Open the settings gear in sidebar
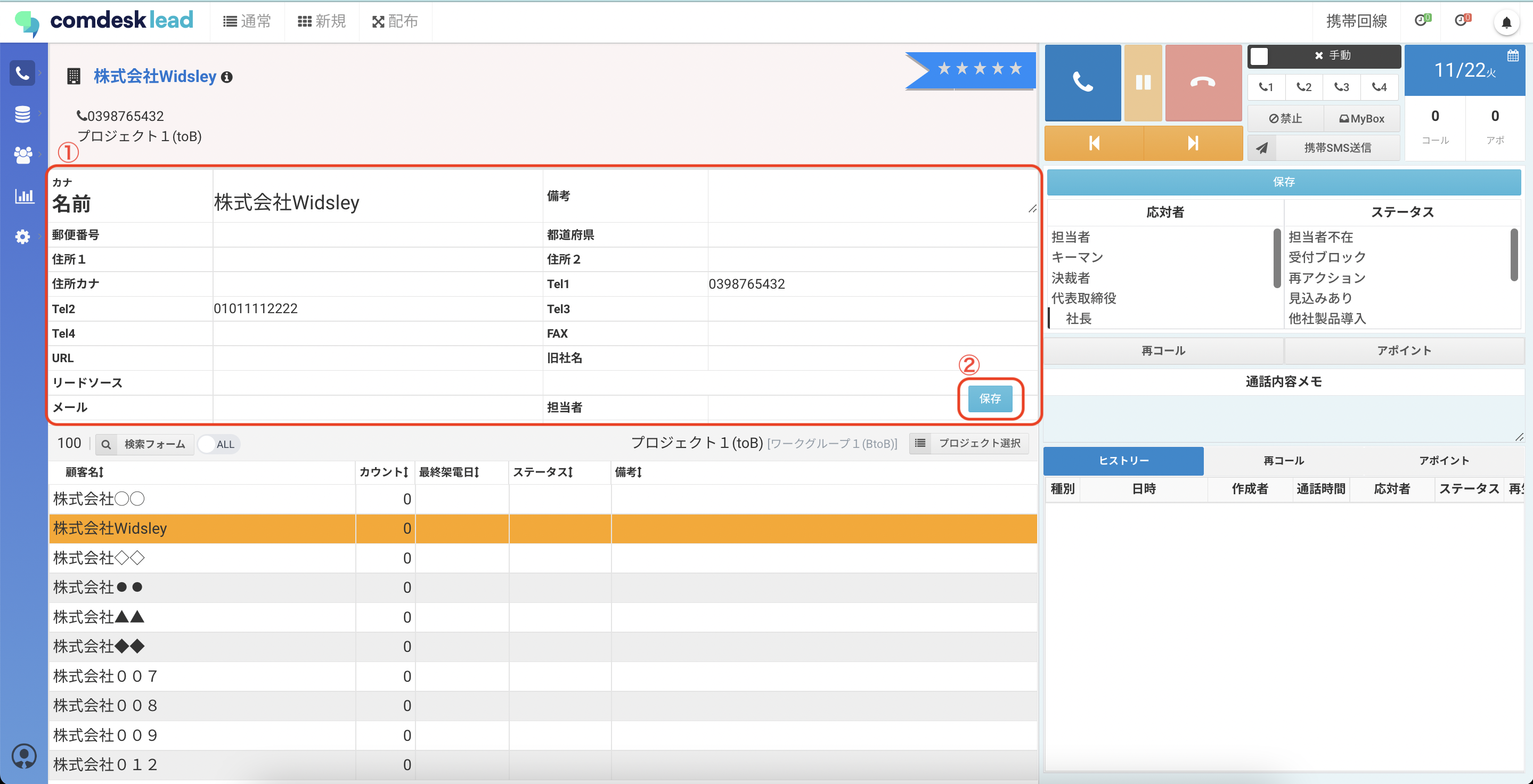This screenshot has width=1533, height=784. [22, 237]
